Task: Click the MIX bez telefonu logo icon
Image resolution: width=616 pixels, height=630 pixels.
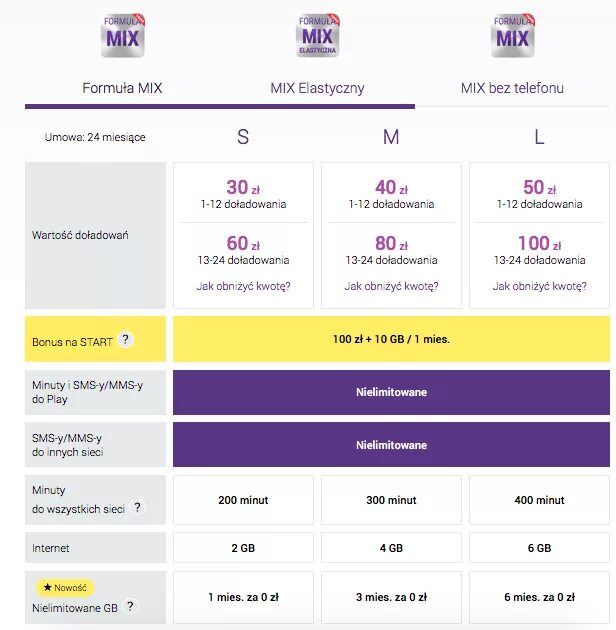Action: pyautogui.click(x=512, y=35)
